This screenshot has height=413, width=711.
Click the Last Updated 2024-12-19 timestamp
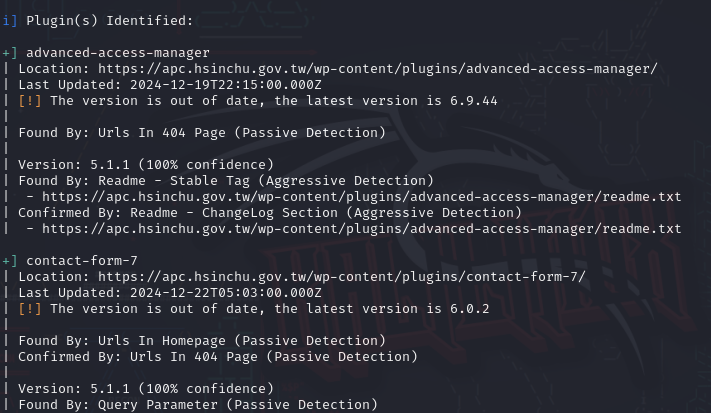pos(226,85)
